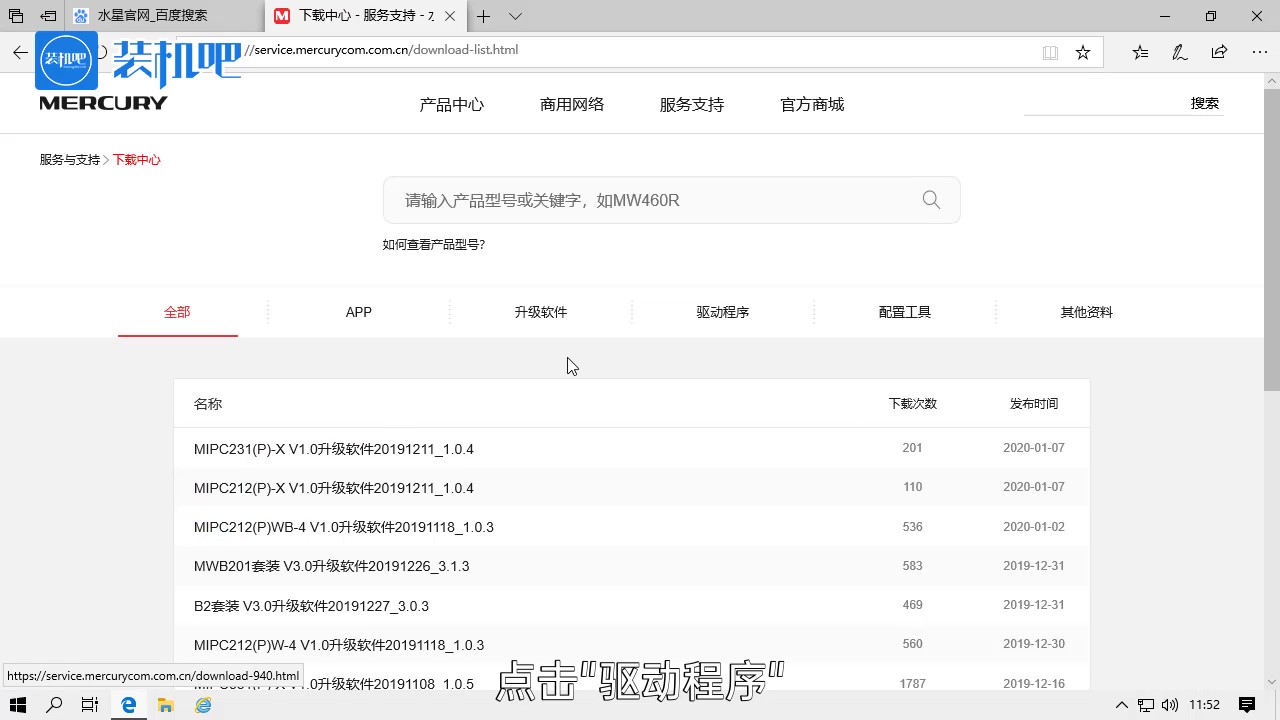Screen dimensions: 1280x720
Task: Launch Internet Explorer from the taskbar
Action: point(203,705)
